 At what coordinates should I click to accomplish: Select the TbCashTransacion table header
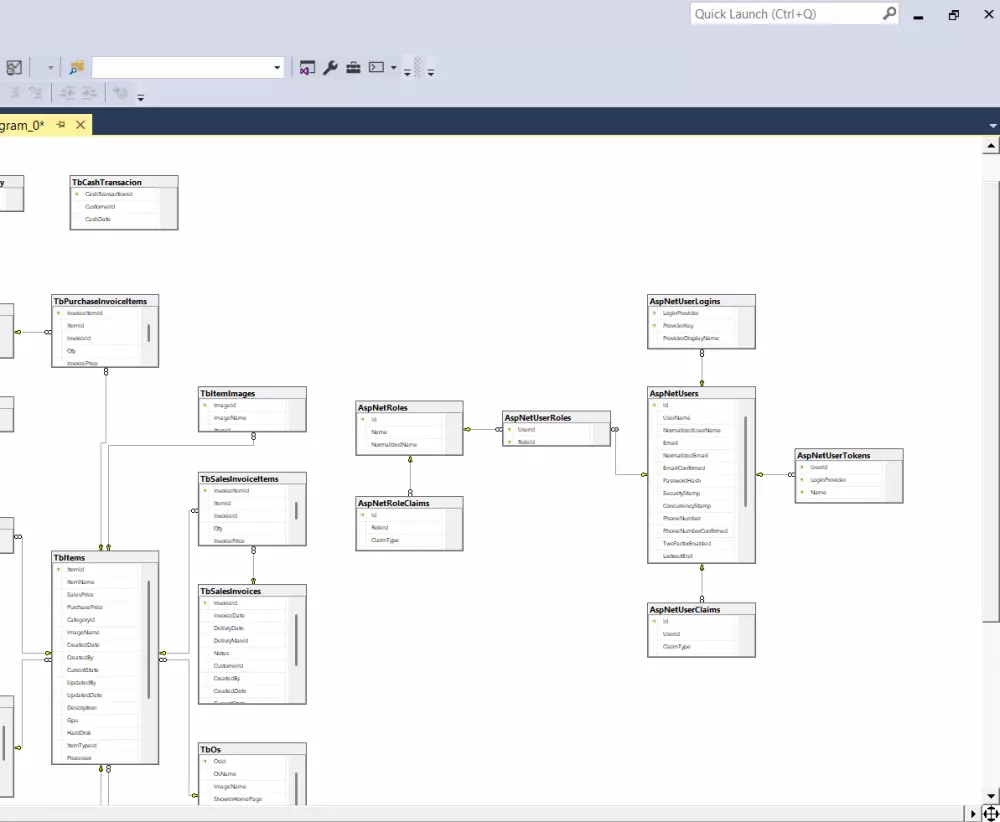(123, 182)
